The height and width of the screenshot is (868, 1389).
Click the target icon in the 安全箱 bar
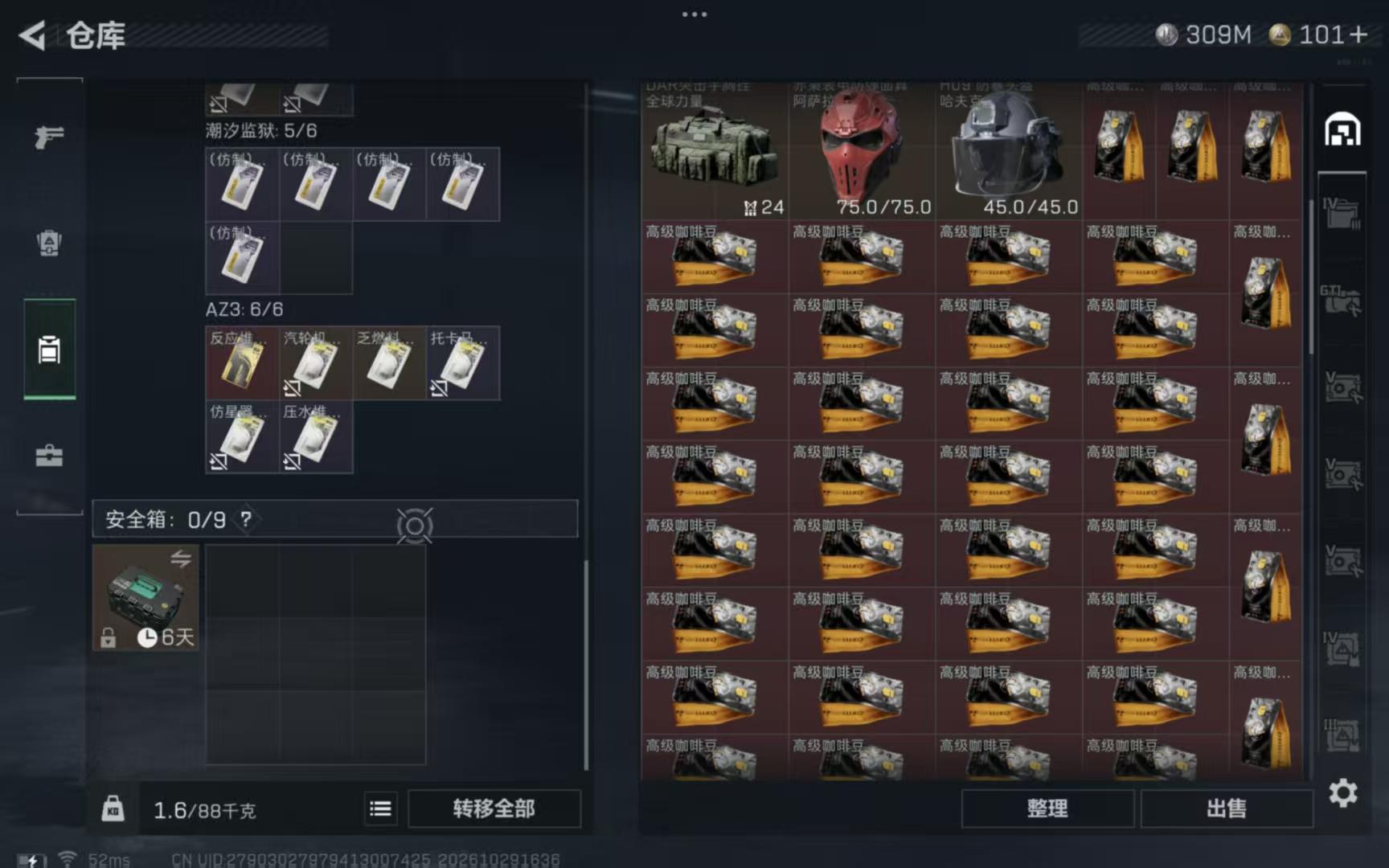tap(415, 526)
